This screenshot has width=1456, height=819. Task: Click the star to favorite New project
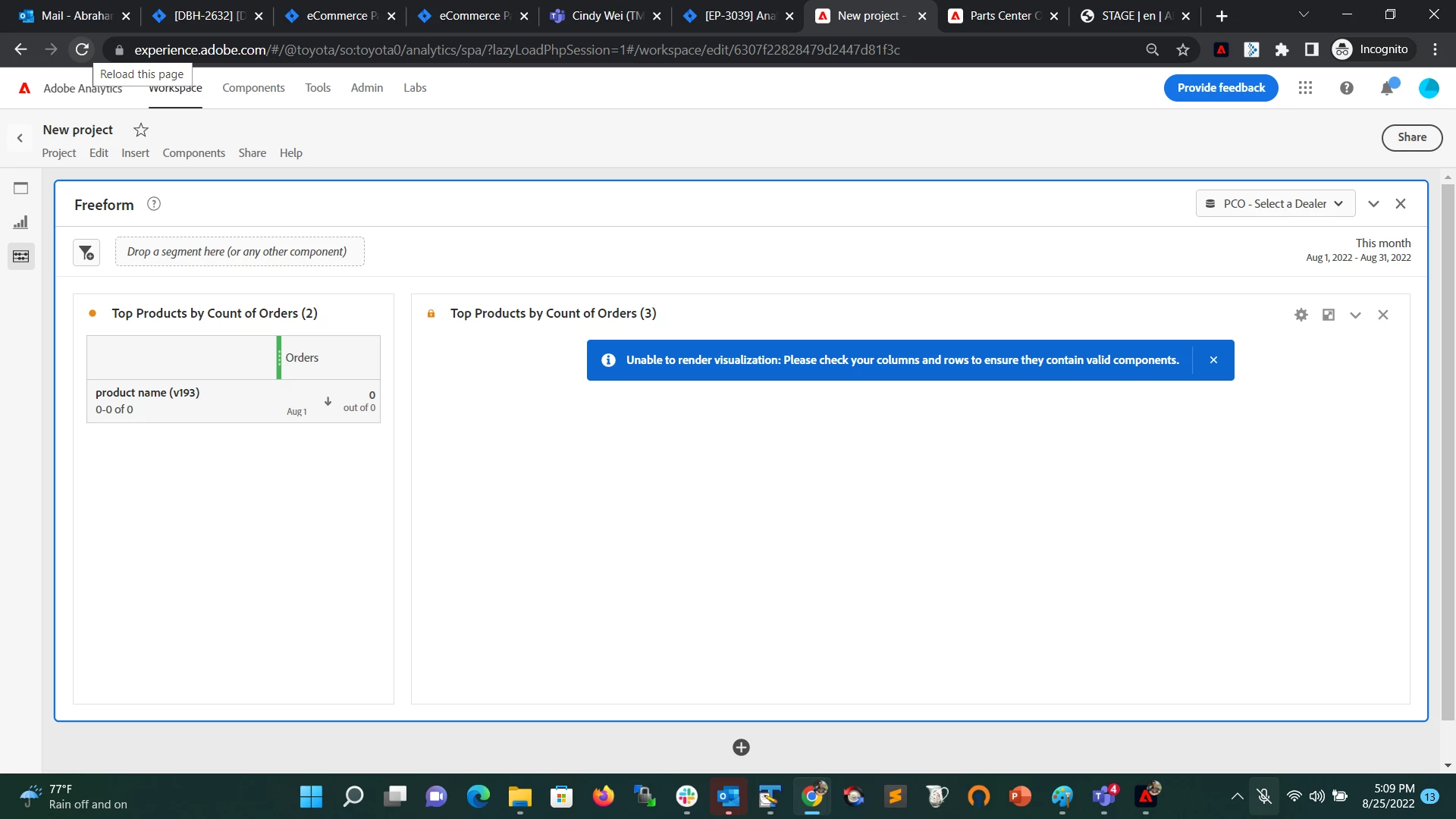pos(141,130)
